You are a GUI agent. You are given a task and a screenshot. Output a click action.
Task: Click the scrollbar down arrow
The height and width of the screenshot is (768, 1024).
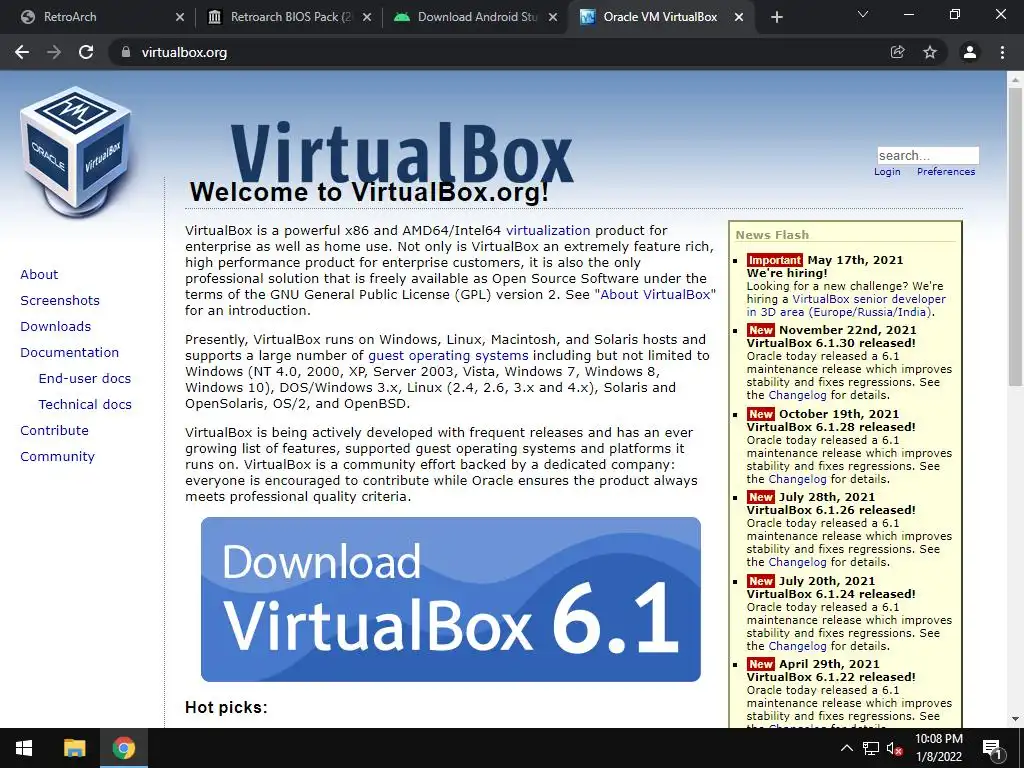pyautogui.click(x=1016, y=719)
